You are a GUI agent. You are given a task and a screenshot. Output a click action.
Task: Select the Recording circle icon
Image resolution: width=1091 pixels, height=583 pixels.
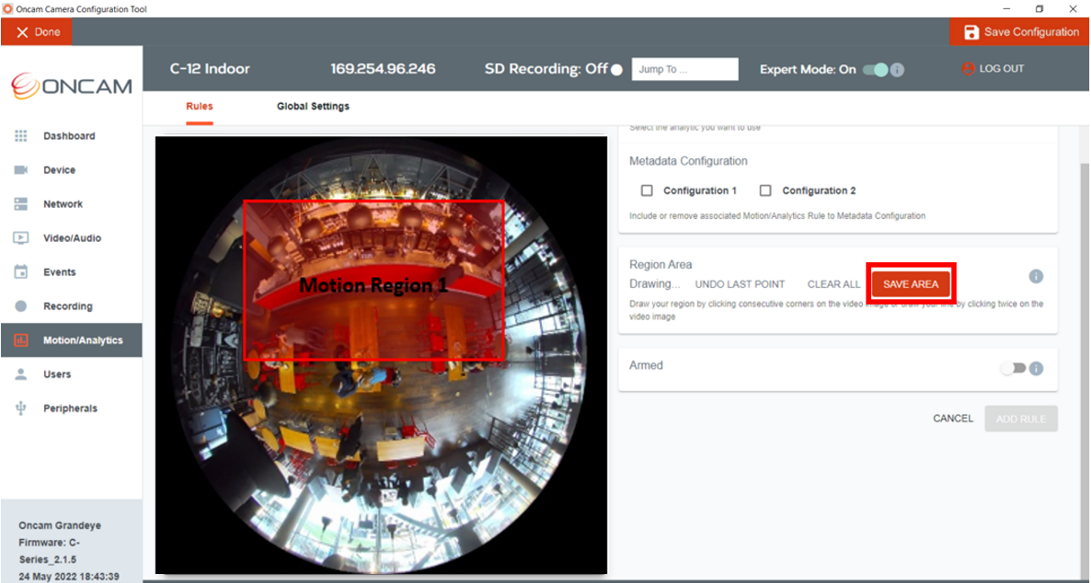point(21,306)
